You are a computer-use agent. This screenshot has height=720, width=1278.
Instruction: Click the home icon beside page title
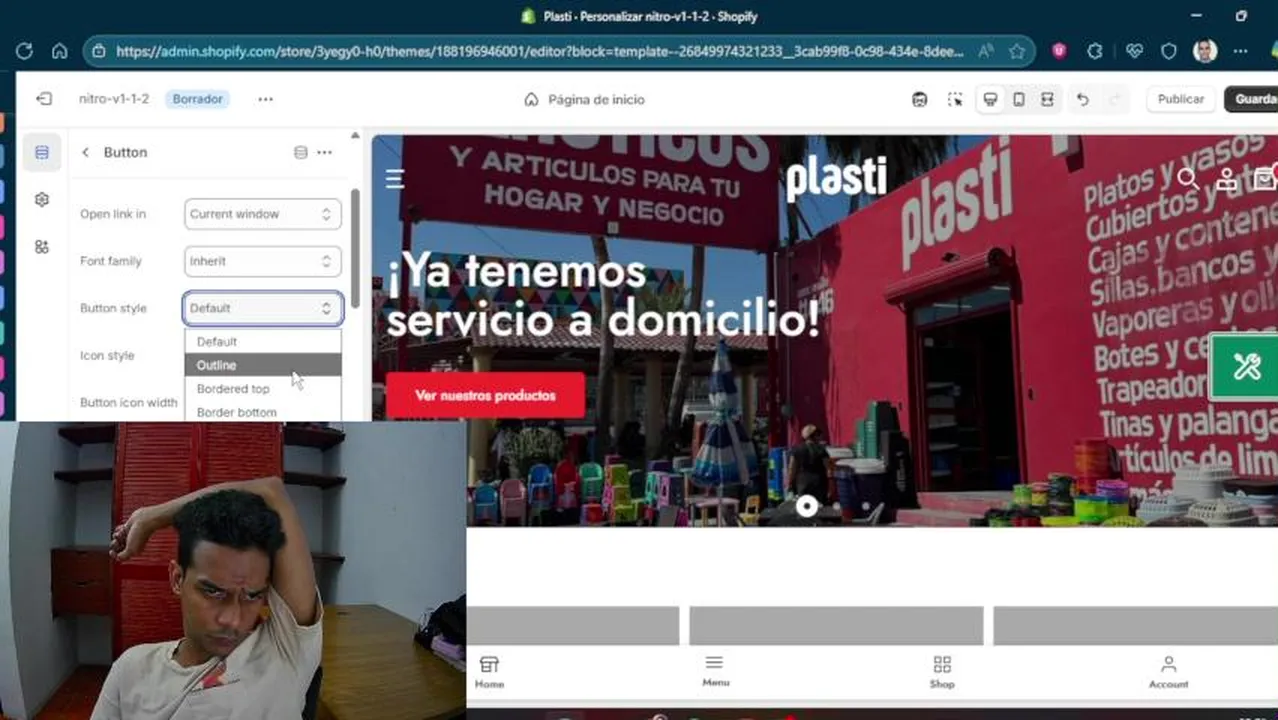[x=531, y=99]
